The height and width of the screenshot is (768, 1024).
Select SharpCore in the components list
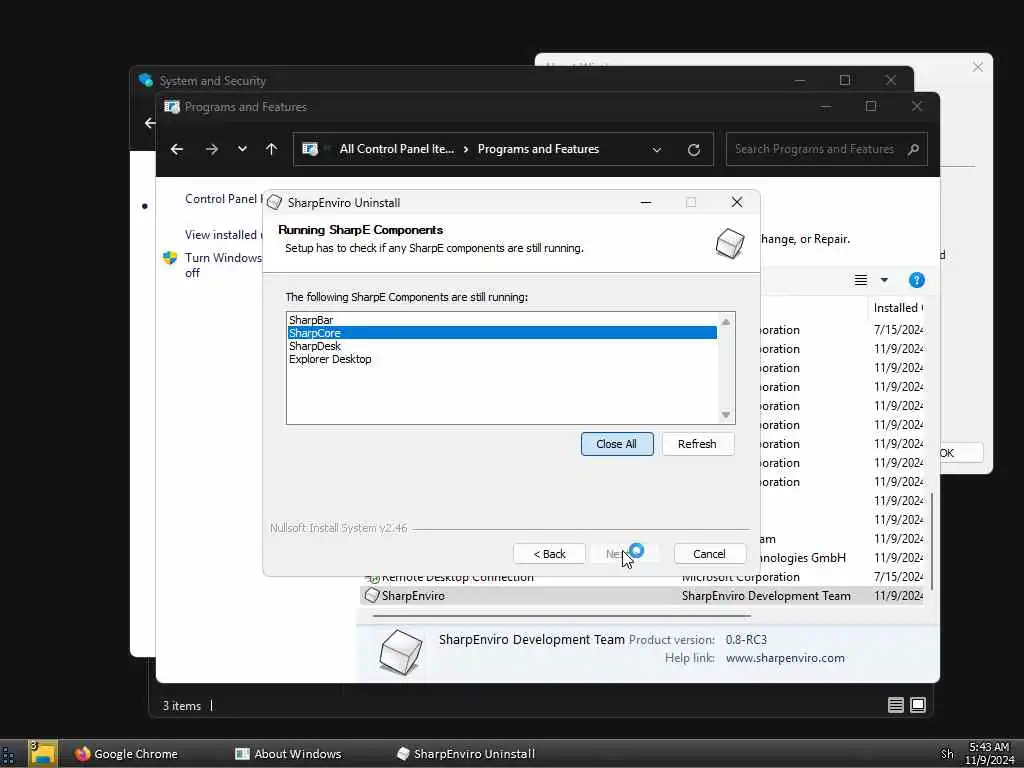pyautogui.click(x=502, y=333)
